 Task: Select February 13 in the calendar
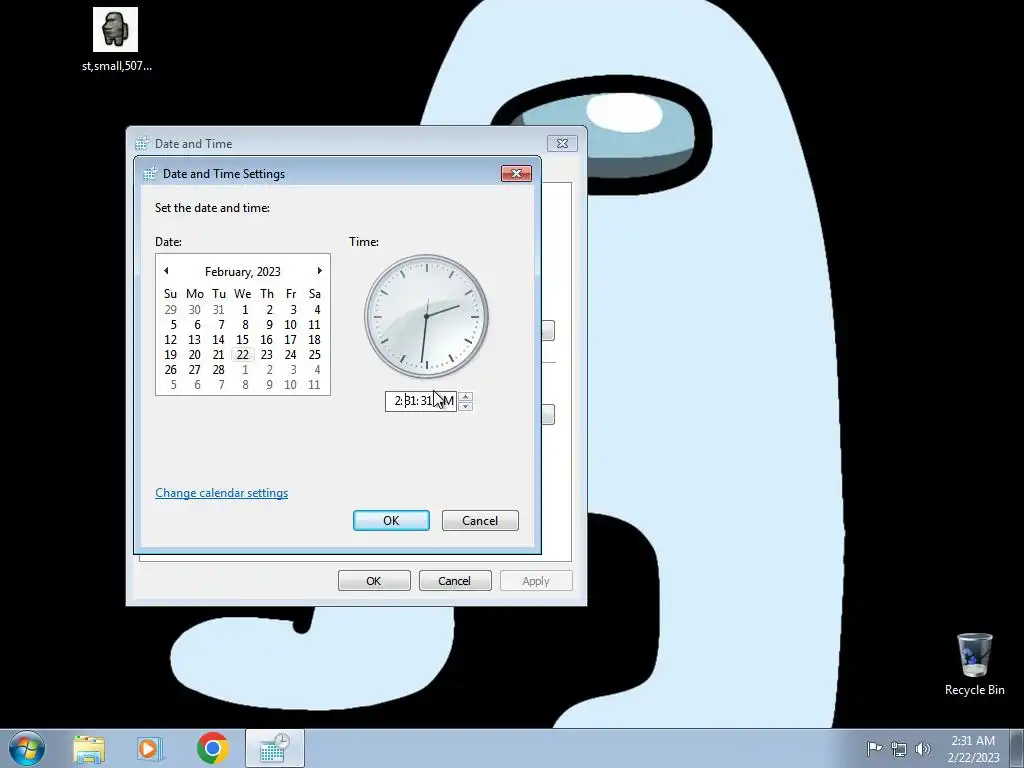[x=194, y=340]
